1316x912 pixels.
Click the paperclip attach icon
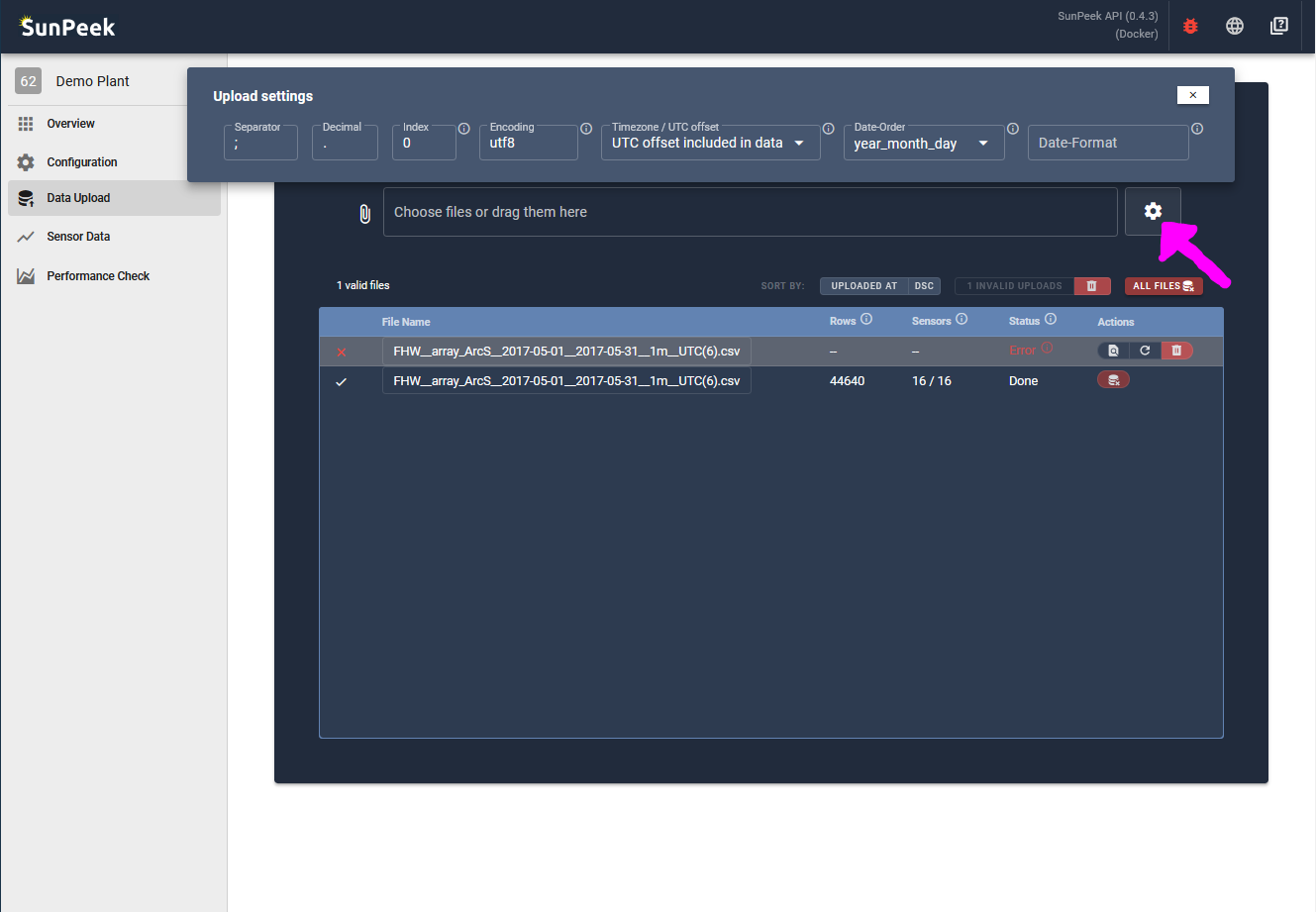[364, 213]
